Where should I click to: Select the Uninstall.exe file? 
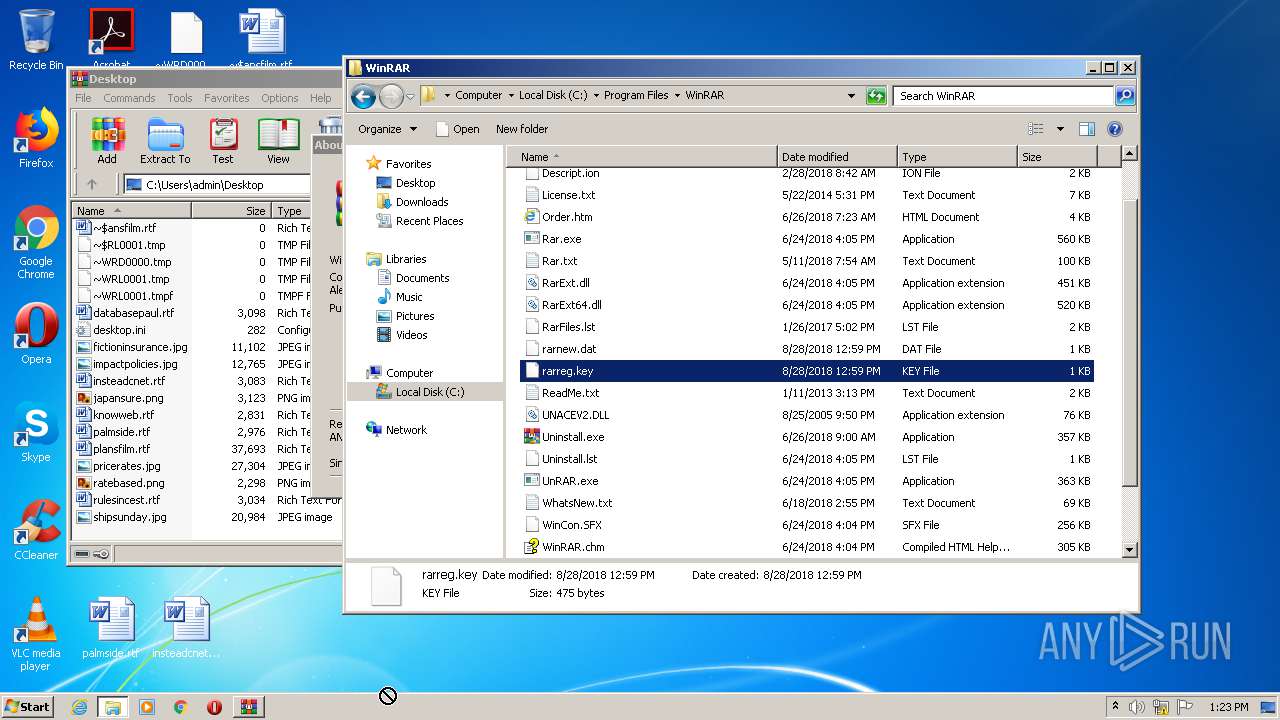[808, 437]
